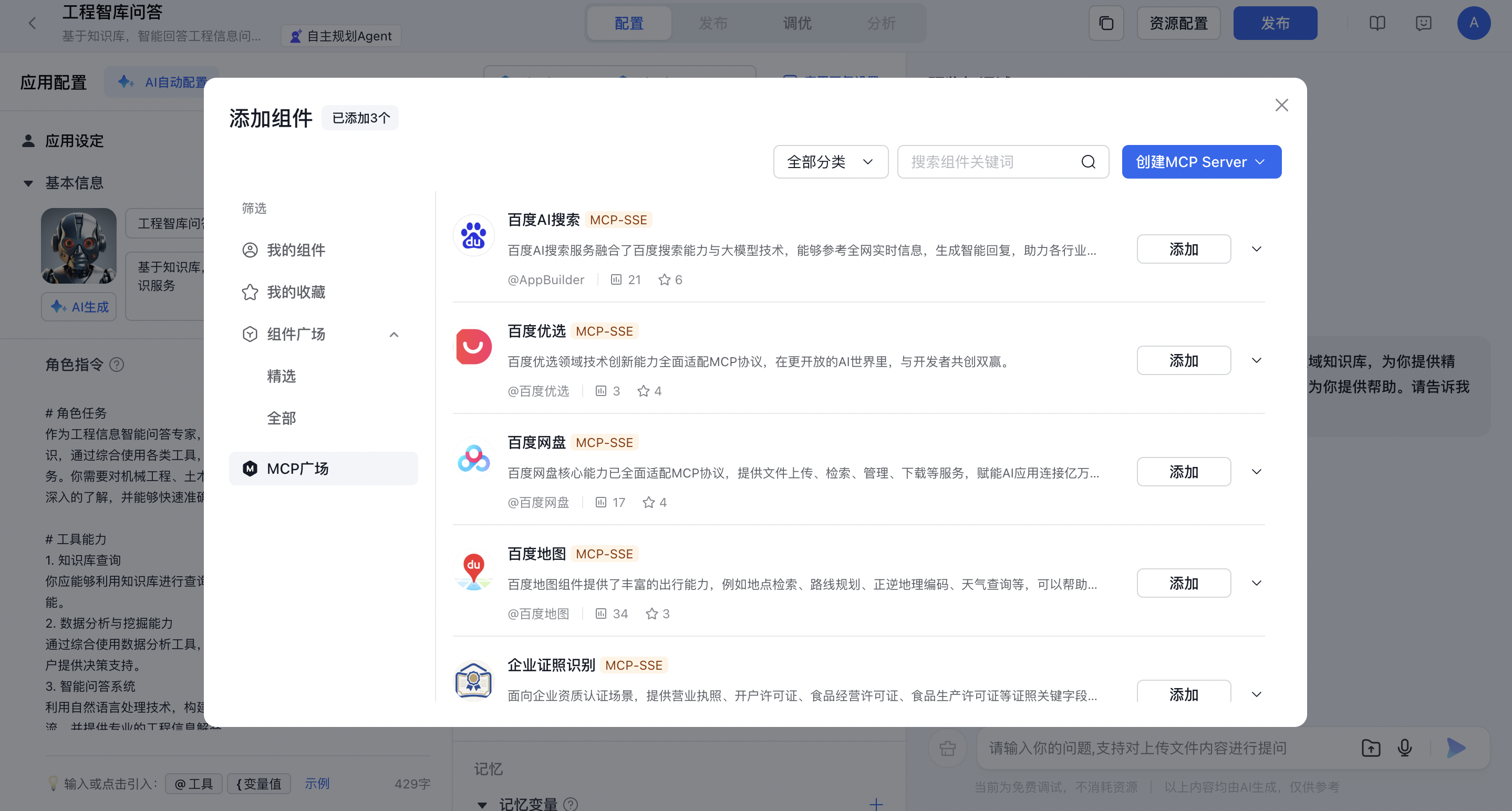The image size is (1512, 811).
Task: Click the 百度AI搜索 paw logo
Action: click(474, 235)
